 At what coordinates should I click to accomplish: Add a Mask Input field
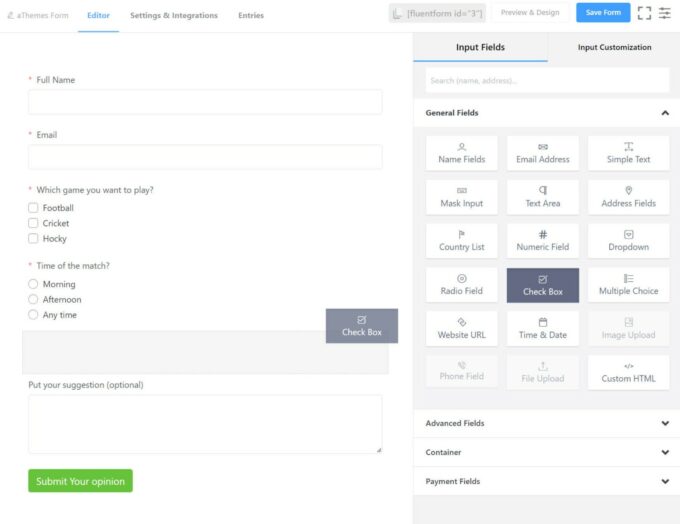point(461,197)
